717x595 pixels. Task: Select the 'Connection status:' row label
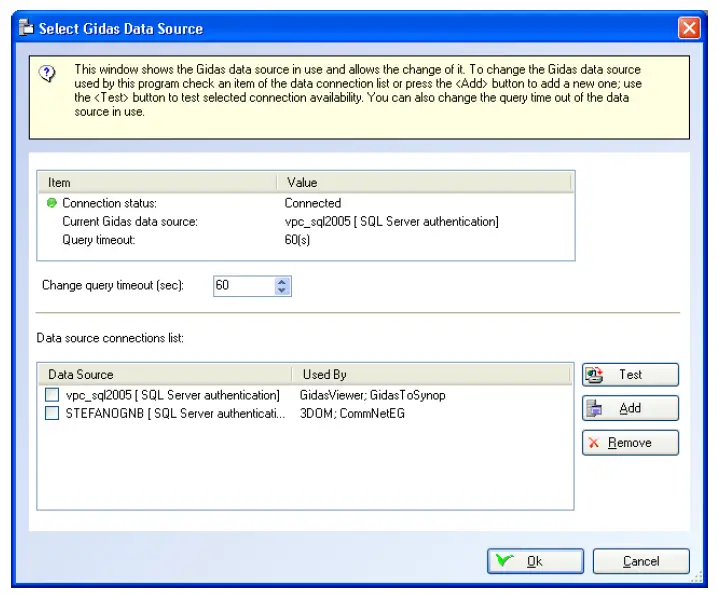tap(109, 203)
